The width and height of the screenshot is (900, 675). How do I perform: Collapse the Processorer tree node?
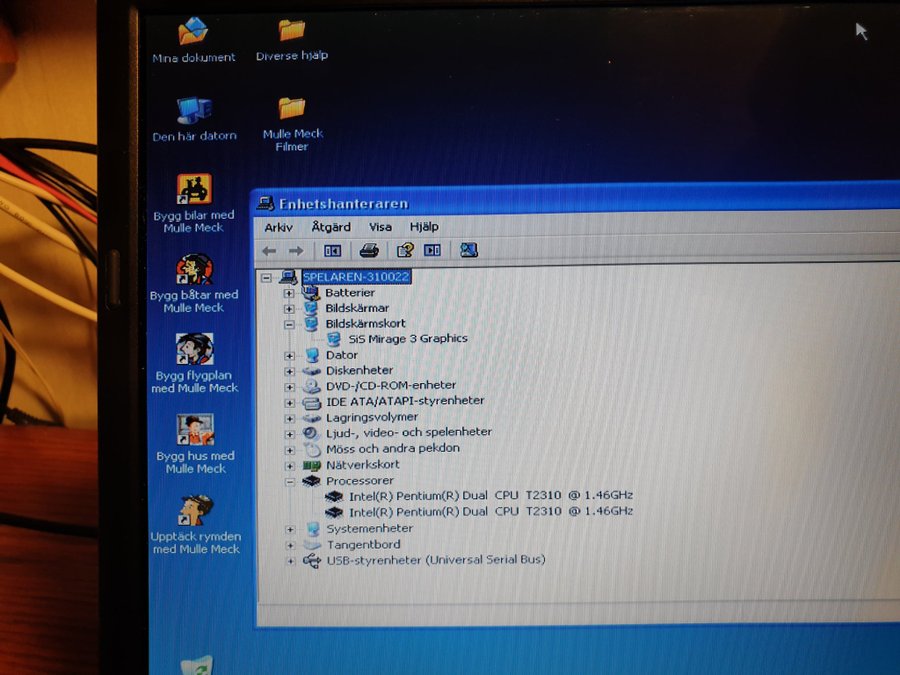click(289, 481)
